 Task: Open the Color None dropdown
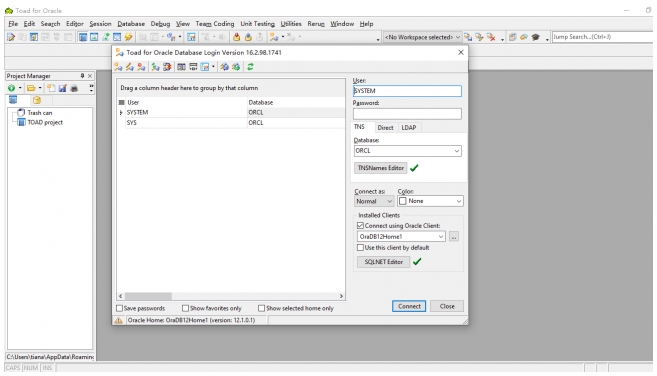coord(458,201)
